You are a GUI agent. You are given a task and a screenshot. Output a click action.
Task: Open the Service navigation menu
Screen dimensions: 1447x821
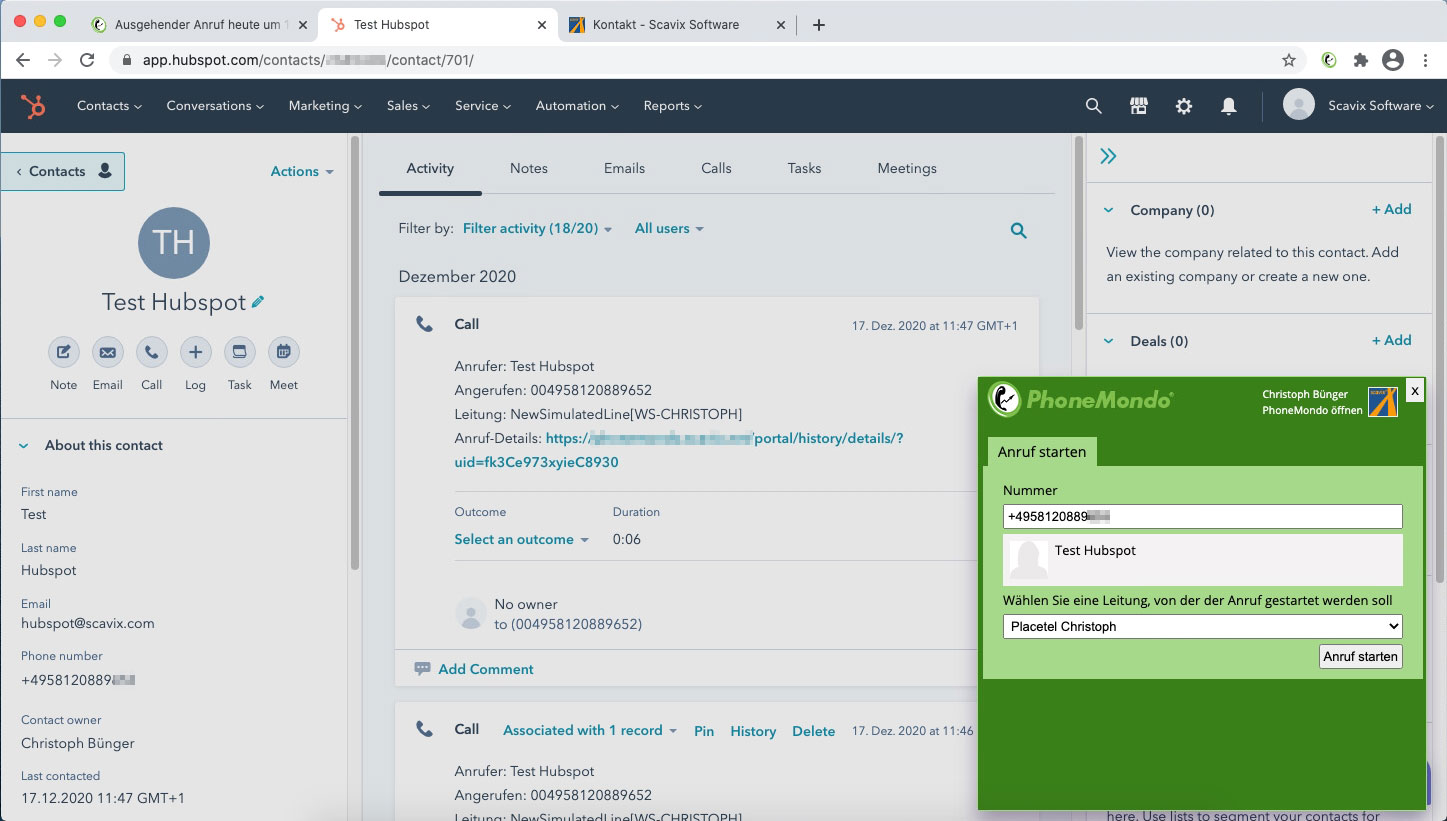pyautogui.click(x=483, y=106)
